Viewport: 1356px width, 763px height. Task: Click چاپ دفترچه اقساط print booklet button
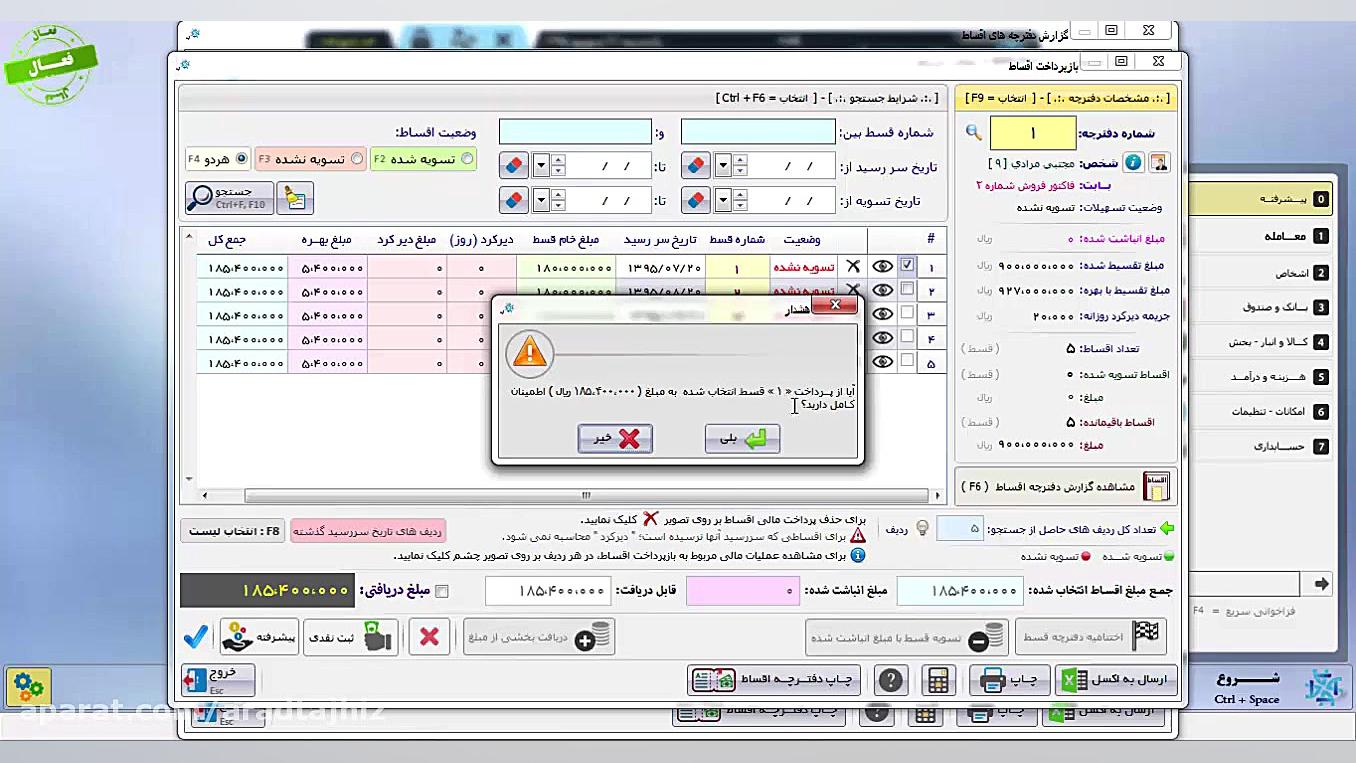point(775,680)
